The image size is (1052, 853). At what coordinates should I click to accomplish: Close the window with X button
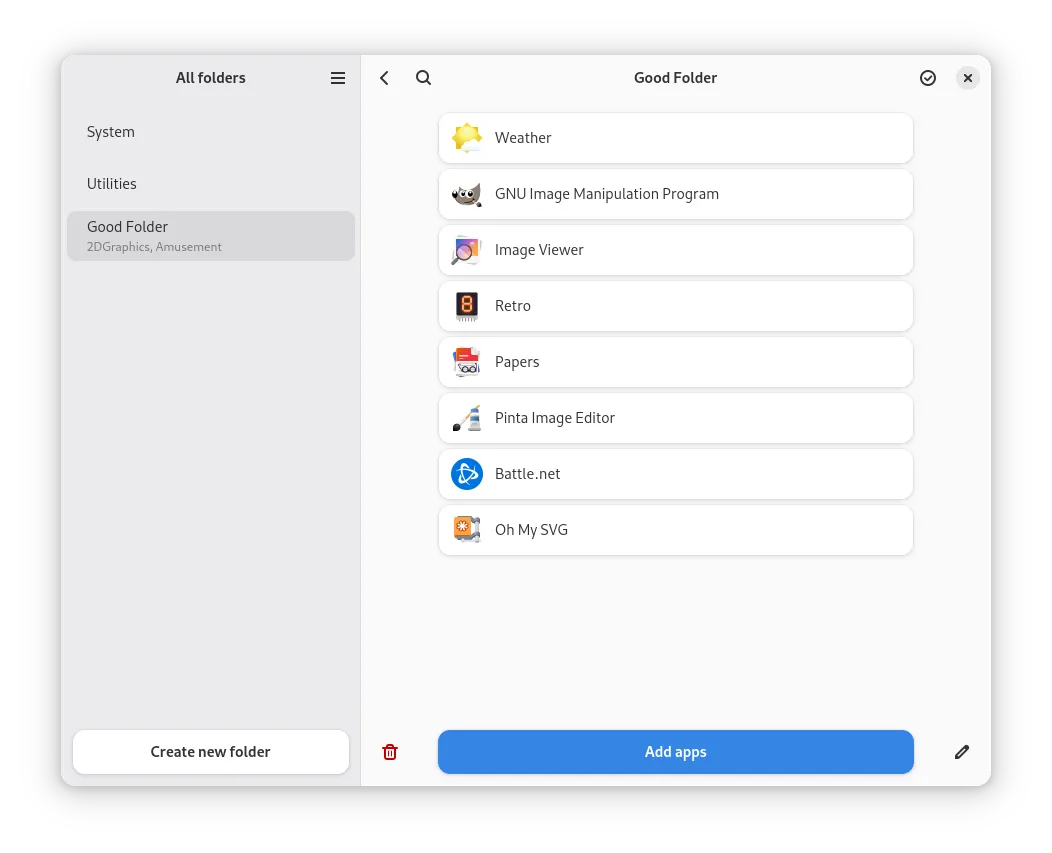tap(968, 78)
